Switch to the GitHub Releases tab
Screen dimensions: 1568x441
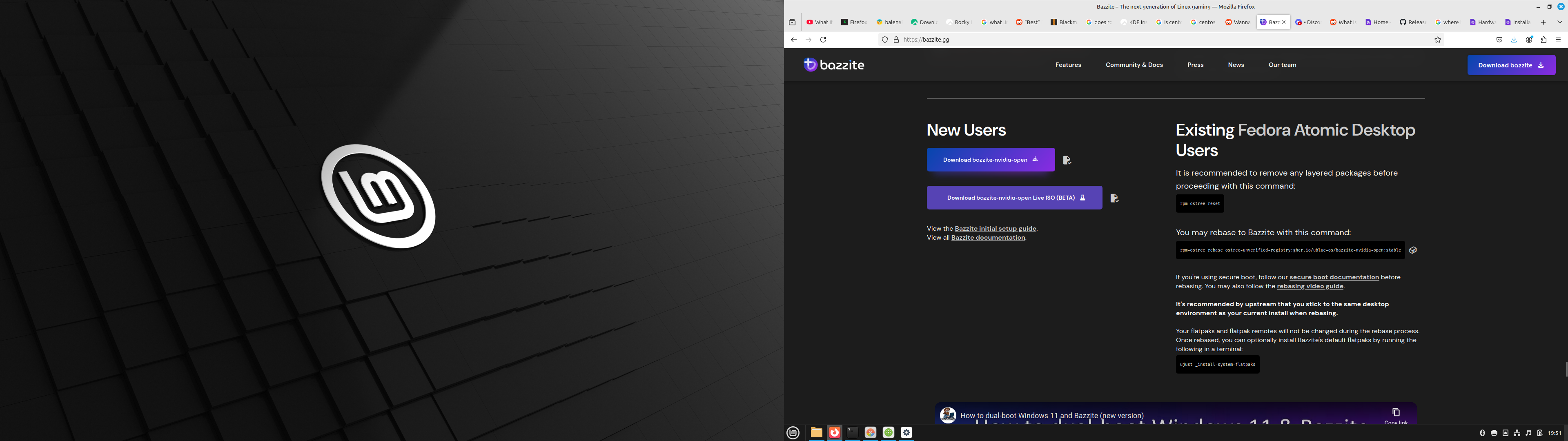coord(1412,22)
